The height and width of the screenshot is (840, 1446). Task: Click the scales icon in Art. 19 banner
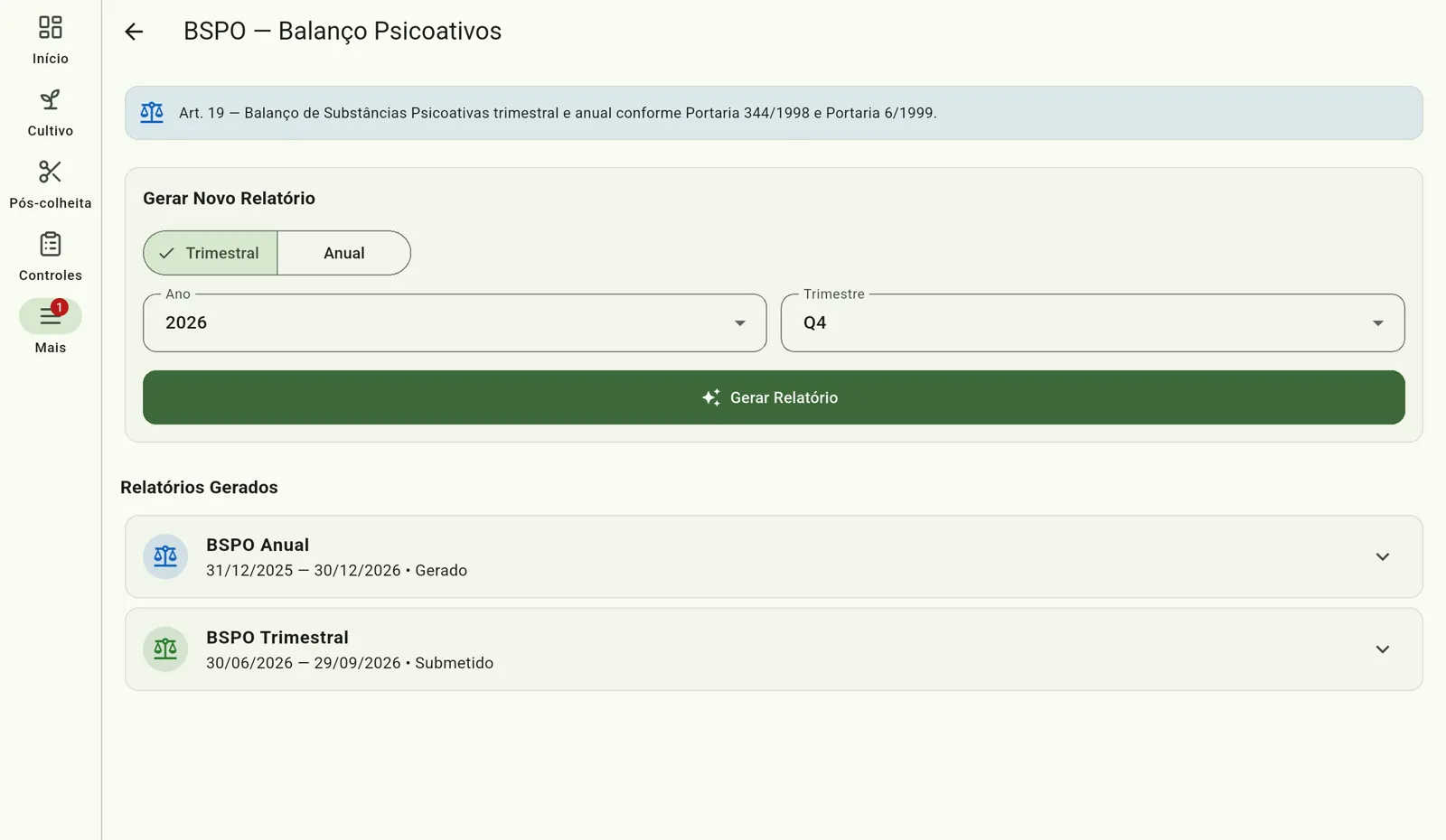[x=152, y=113]
